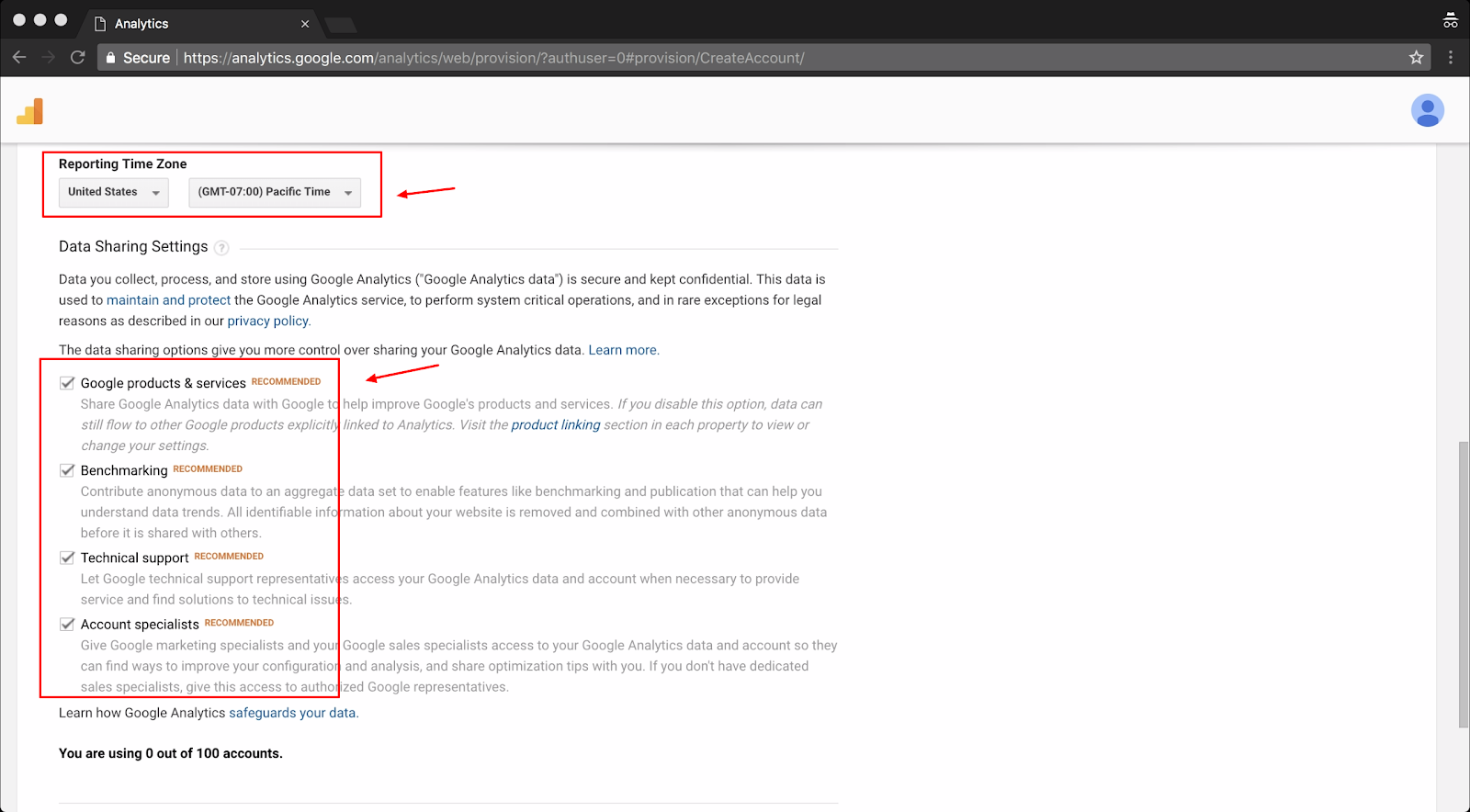Open the Pacific Time zone dropdown
The width and height of the screenshot is (1470, 812).
click(x=275, y=192)
